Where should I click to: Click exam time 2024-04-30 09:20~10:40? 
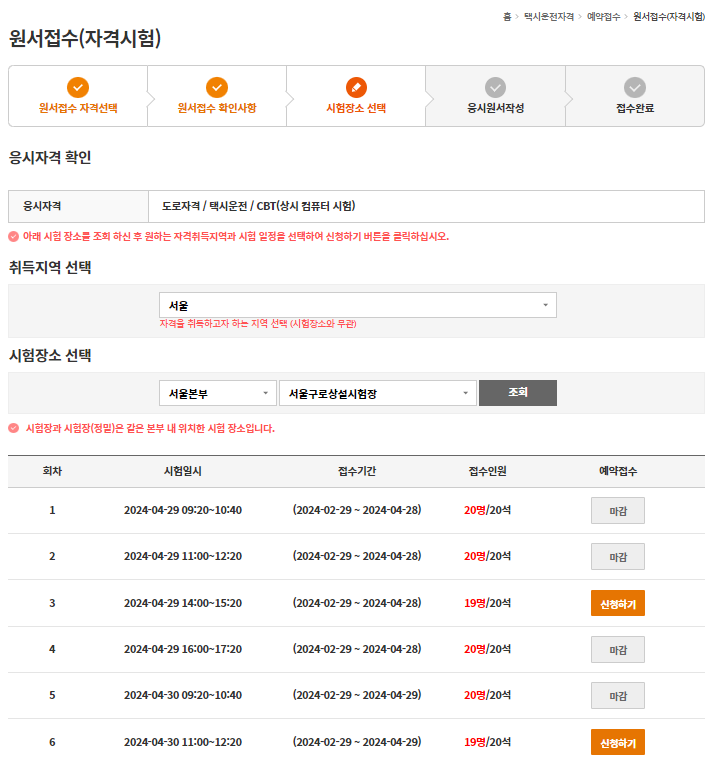click(183, 695)
